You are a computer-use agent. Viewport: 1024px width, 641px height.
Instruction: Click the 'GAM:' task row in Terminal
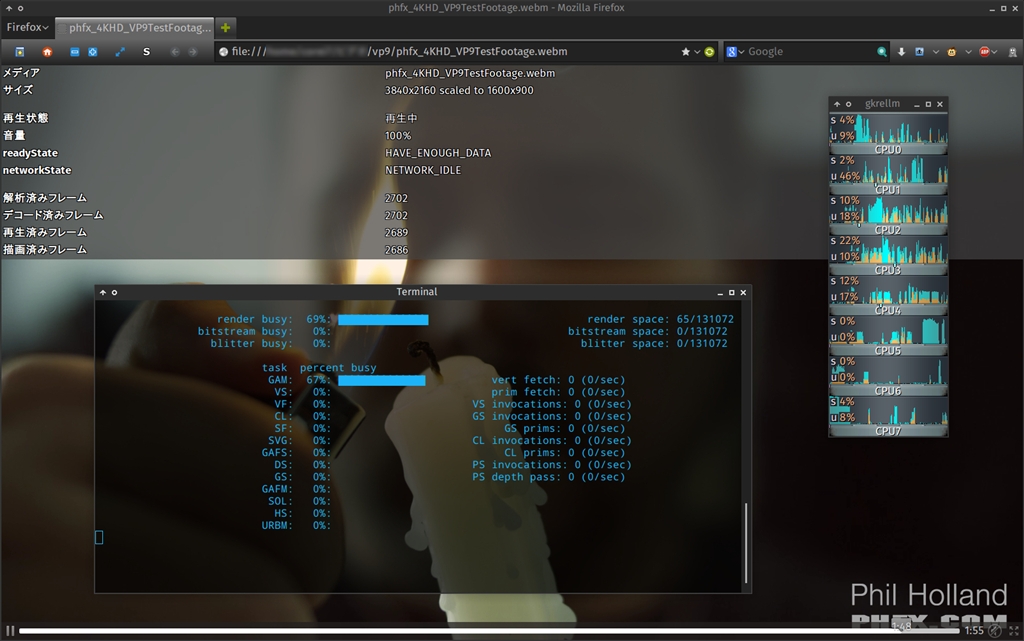pyautogui.click(x=346, y=380)
